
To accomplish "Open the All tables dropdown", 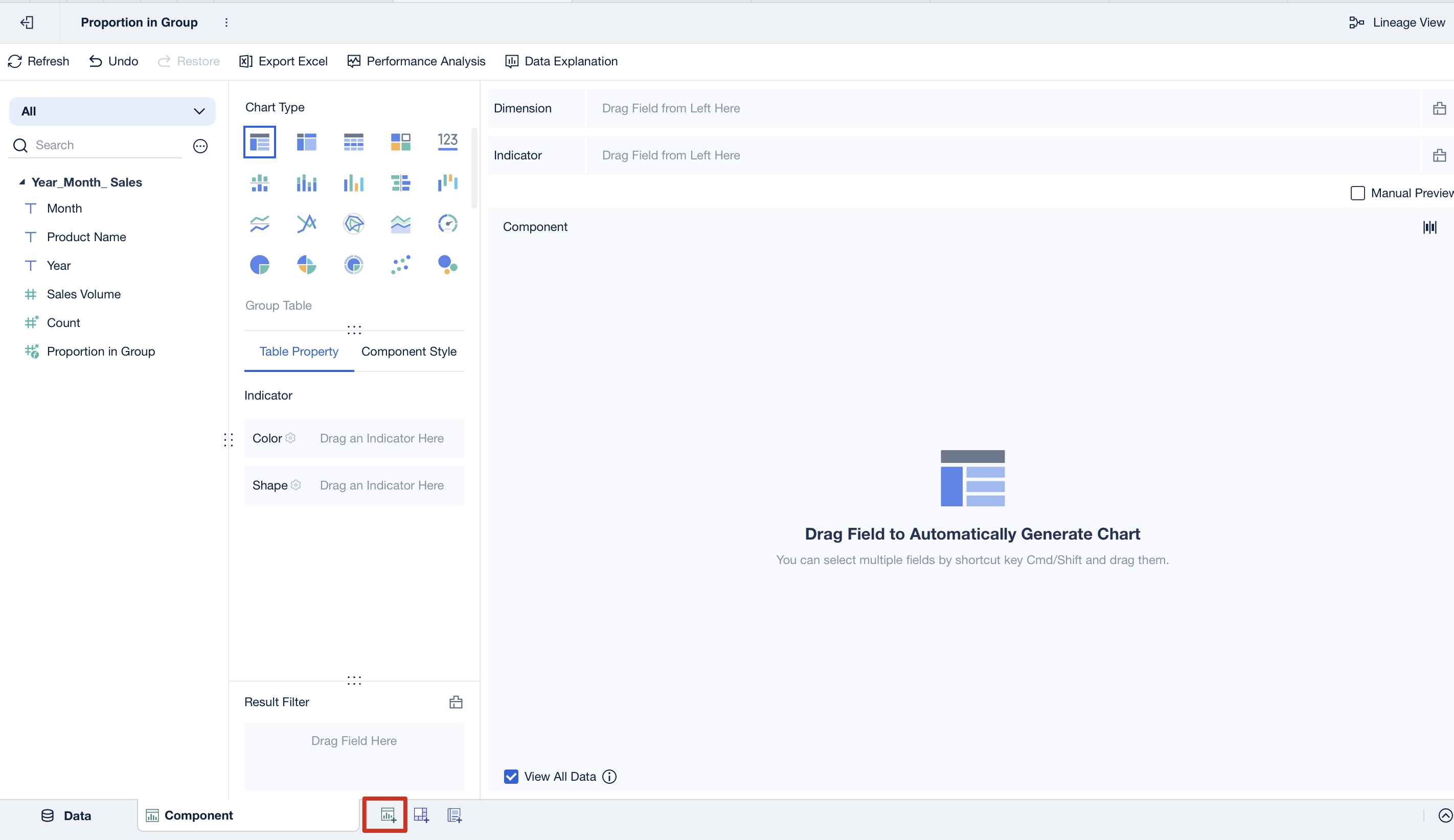I will pyautogui.click(x=112, y=111).
